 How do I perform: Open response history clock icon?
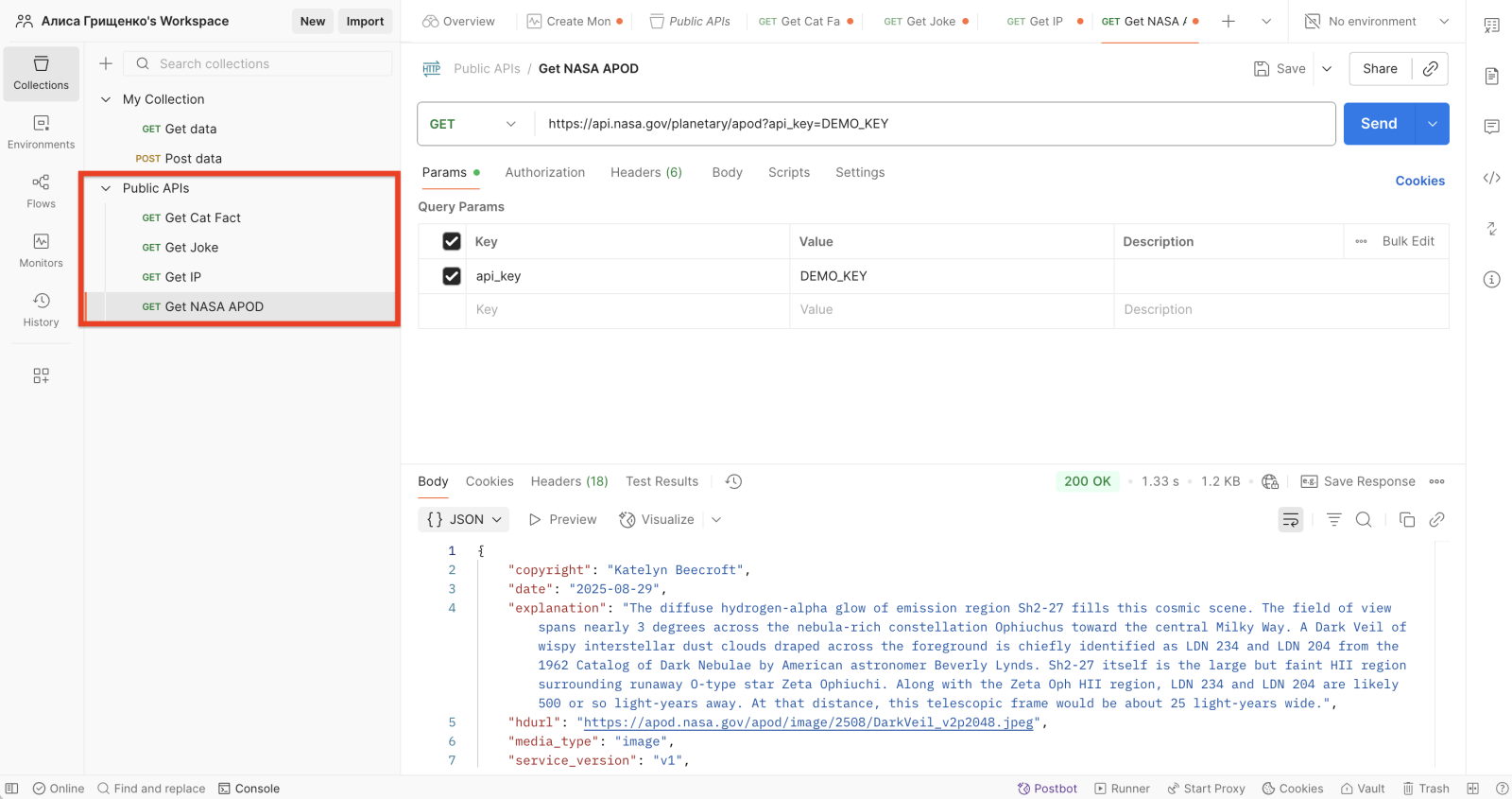tap(733, 481)
